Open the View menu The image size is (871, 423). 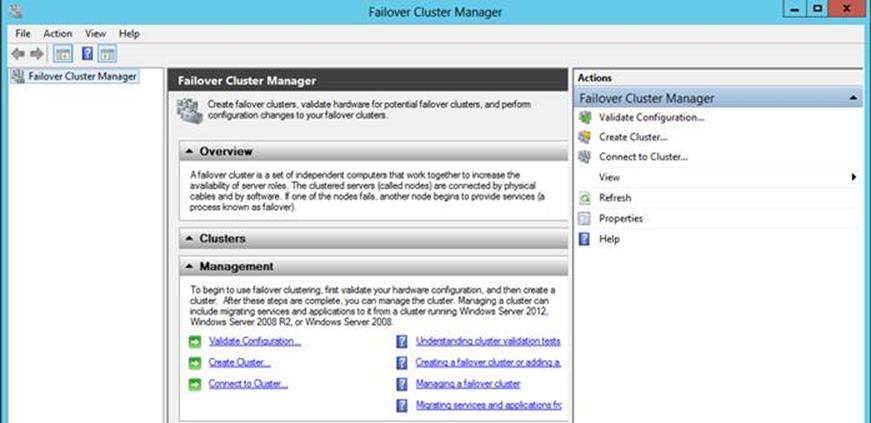tap(96, 34)
